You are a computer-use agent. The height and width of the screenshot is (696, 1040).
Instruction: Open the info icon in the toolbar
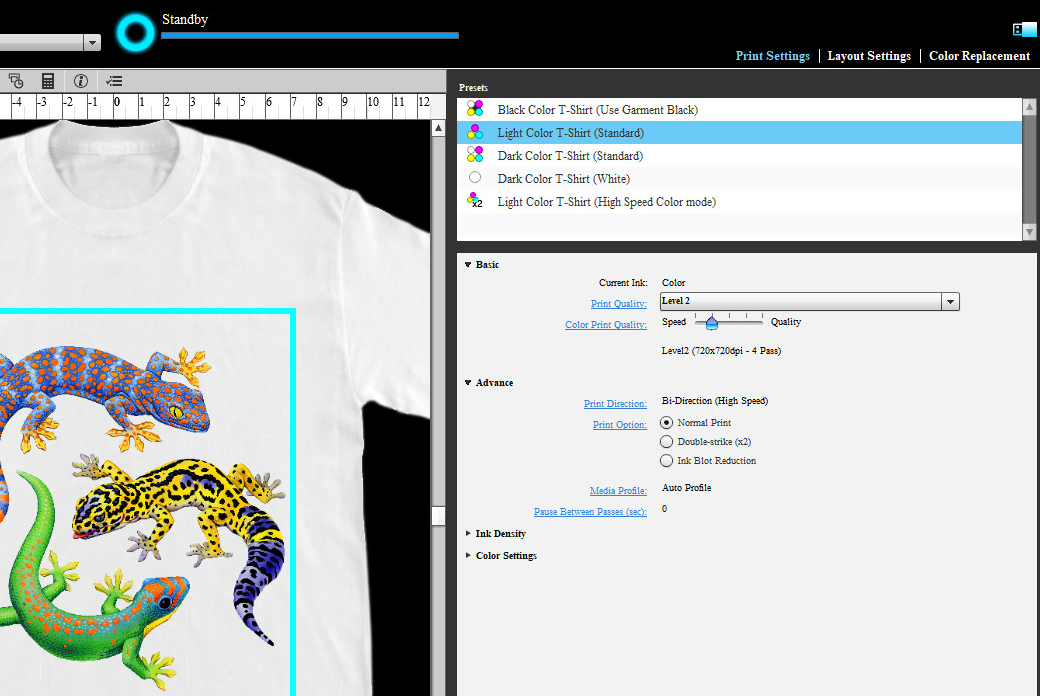81,81
